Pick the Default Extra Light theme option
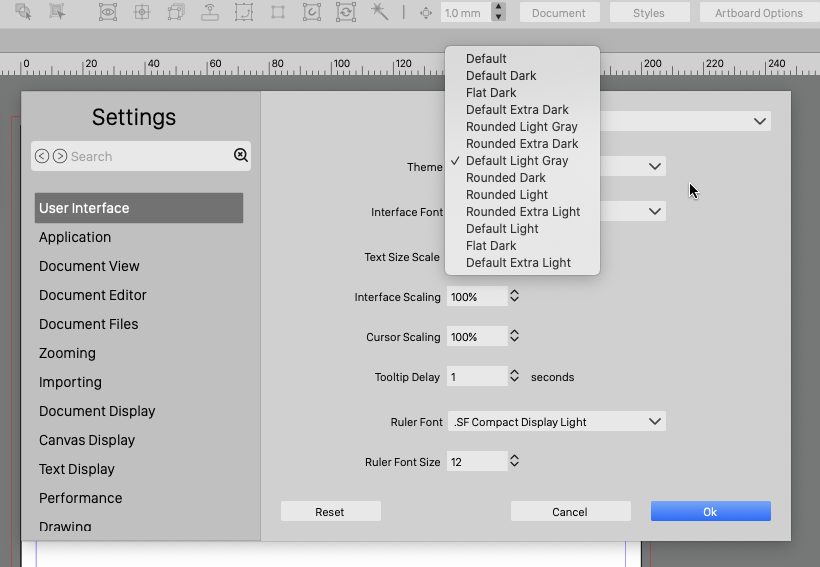 click(x=518, y=263)
